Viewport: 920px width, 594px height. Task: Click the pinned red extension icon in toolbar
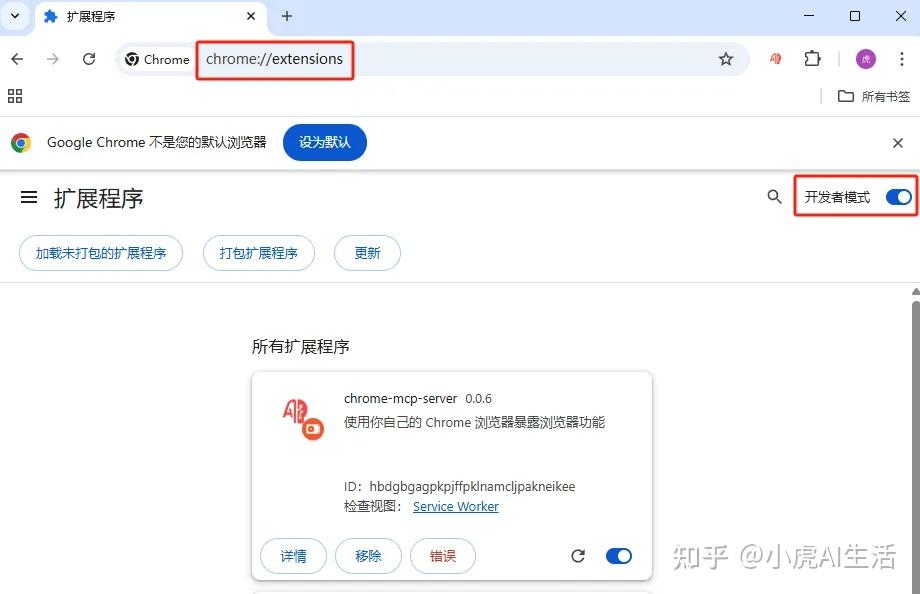(x=774, y=59)
